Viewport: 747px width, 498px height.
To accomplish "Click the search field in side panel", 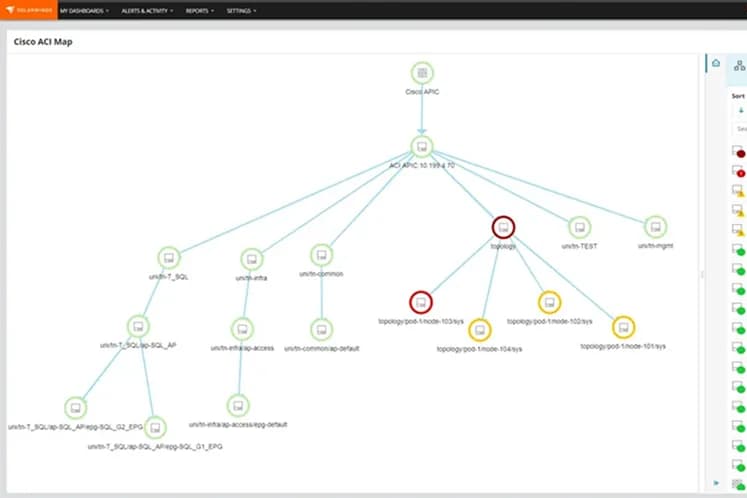I will (740, 129).
